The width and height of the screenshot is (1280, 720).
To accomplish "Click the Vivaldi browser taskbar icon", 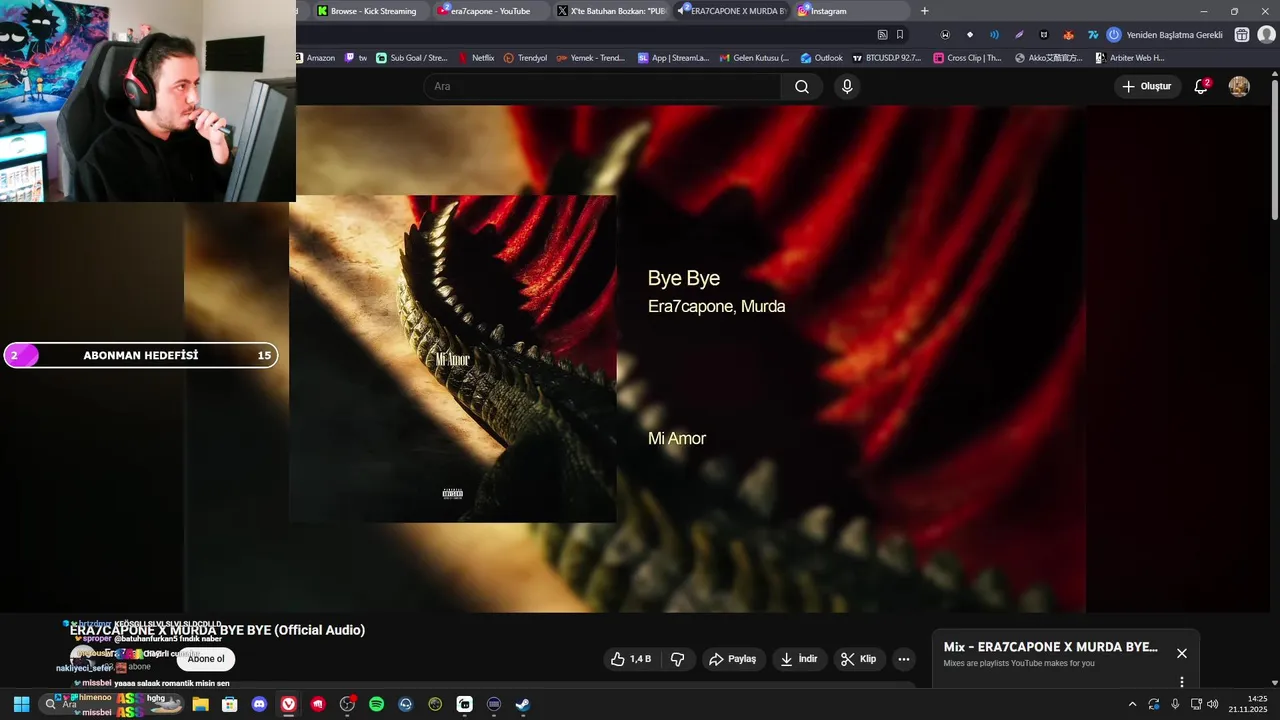I will click(x=288, y=704).
